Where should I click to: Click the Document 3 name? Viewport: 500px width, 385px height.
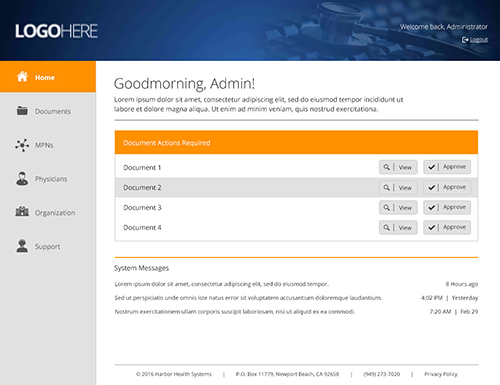[x=142, y=207]
